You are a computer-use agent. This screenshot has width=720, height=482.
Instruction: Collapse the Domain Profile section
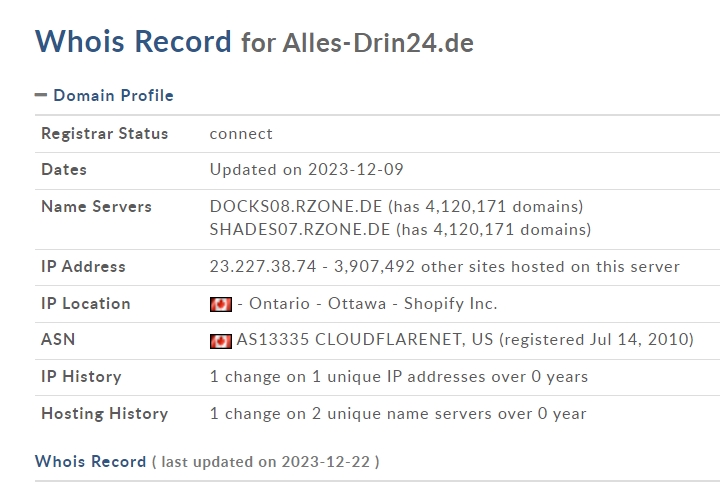click(41, 95)
